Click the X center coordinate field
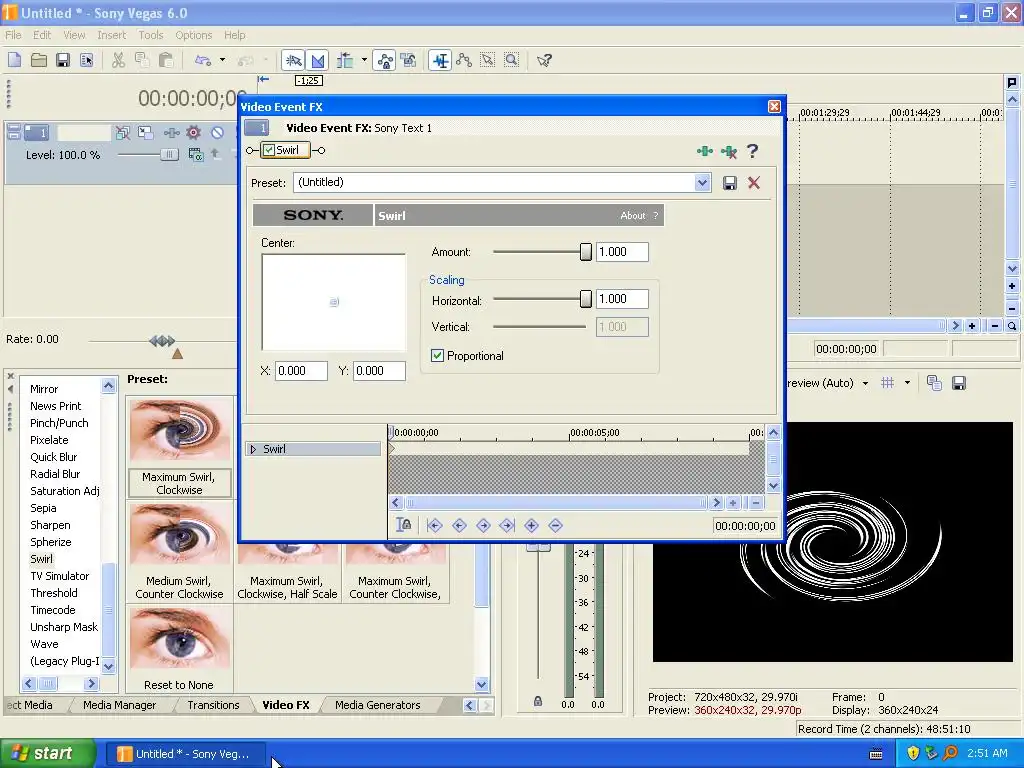The width and height of the screenshot is (1024, 768). (301, 371)
